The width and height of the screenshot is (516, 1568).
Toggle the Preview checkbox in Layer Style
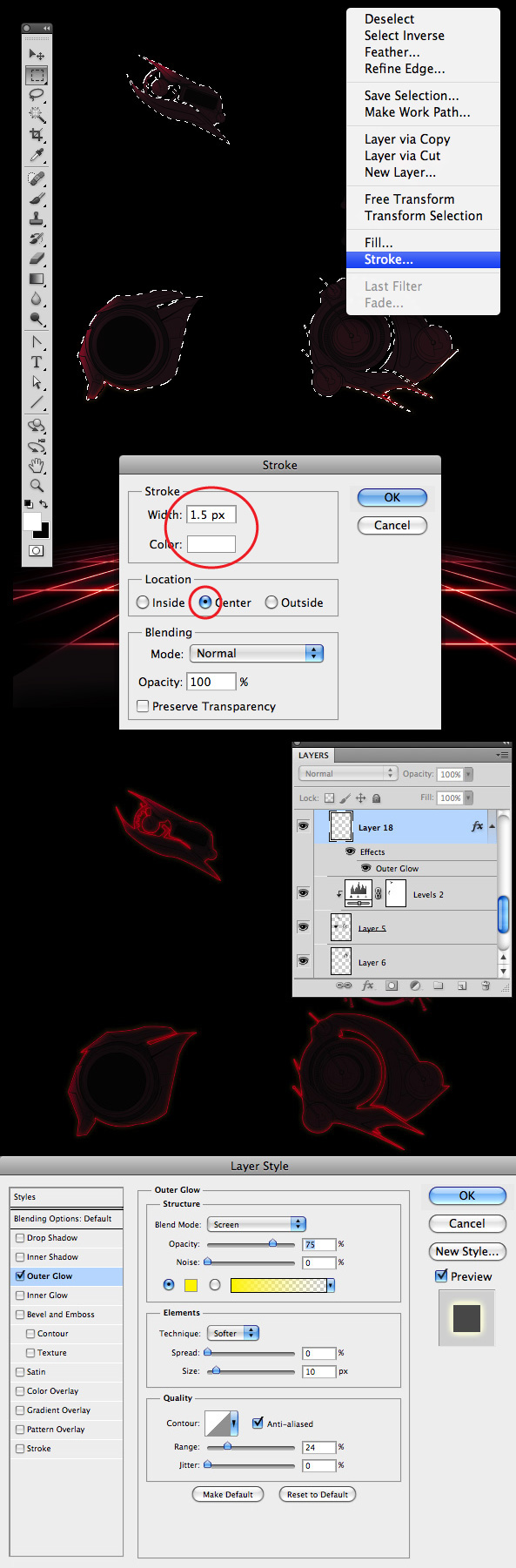click(x=441, y=1275)
